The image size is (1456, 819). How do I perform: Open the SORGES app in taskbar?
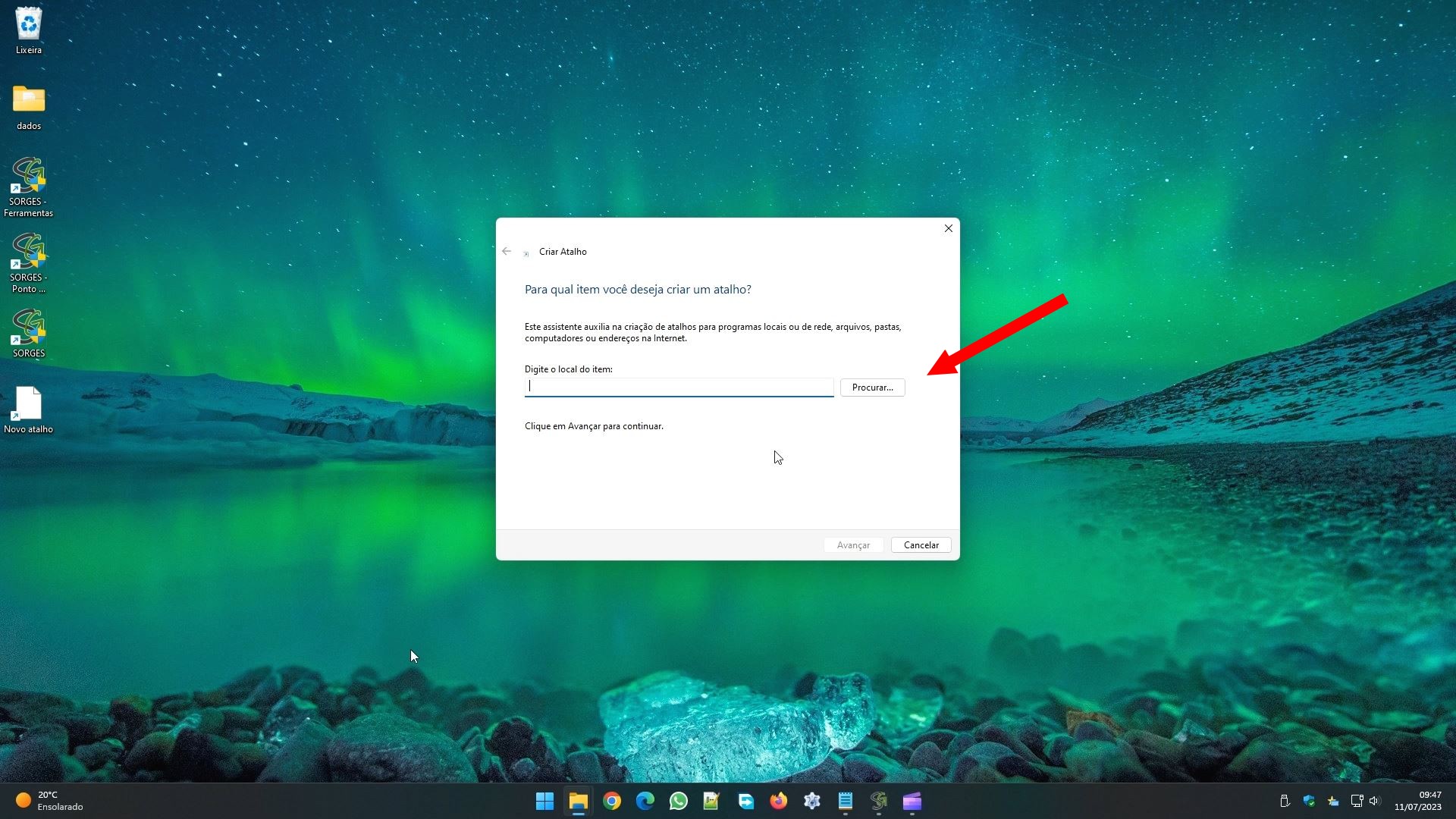[879, 801]
